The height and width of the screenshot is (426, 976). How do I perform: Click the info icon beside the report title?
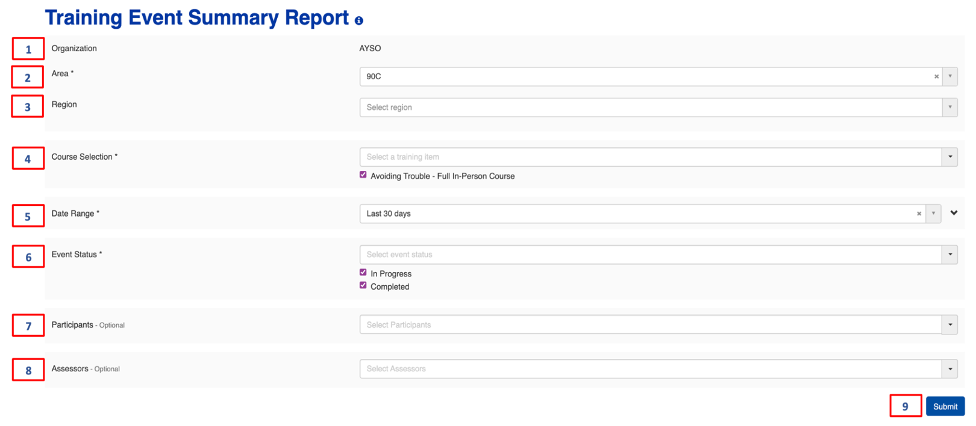[x=359, y=20]
